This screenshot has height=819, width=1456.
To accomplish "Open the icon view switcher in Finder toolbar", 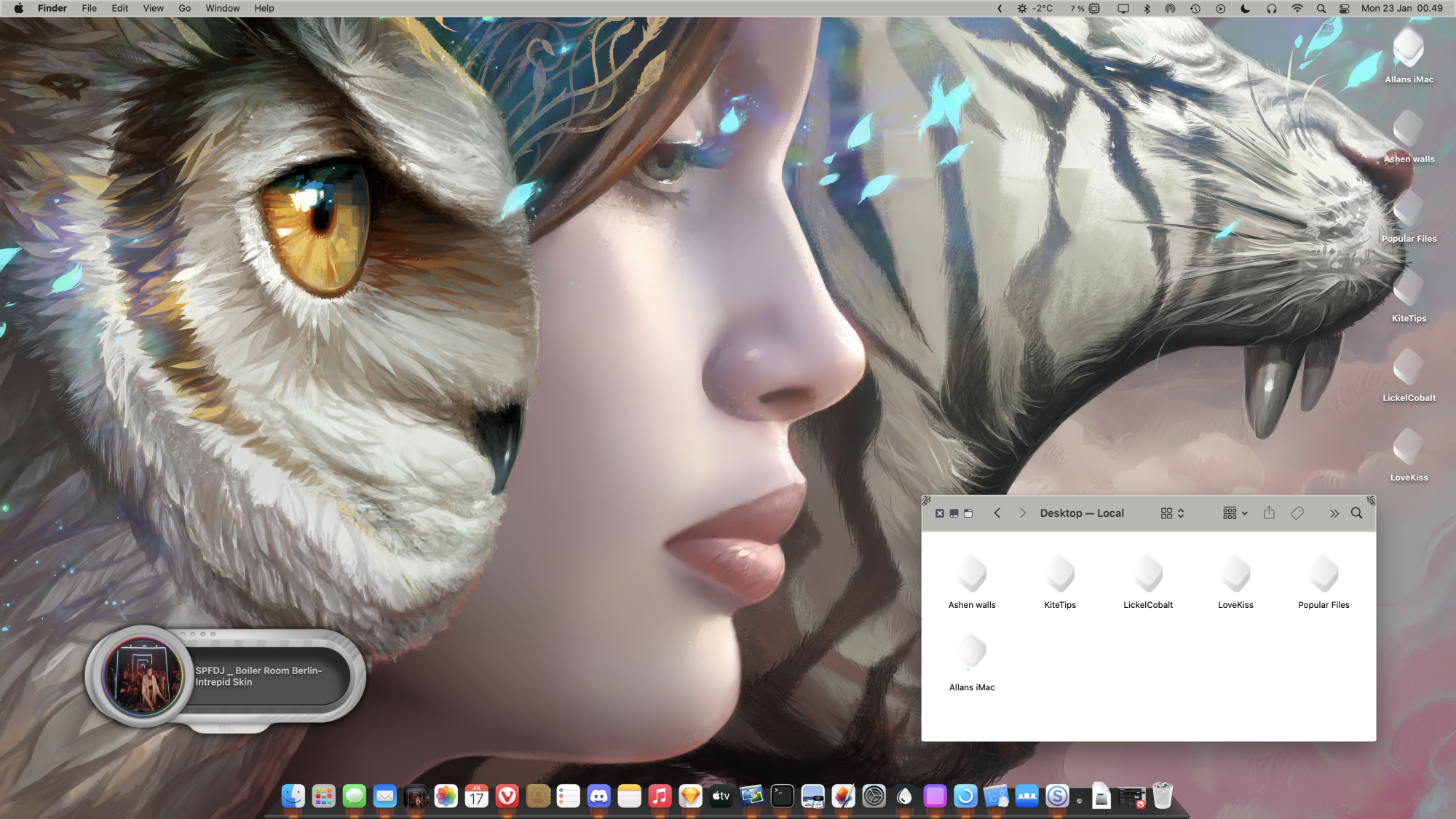I will point(1172,513).
